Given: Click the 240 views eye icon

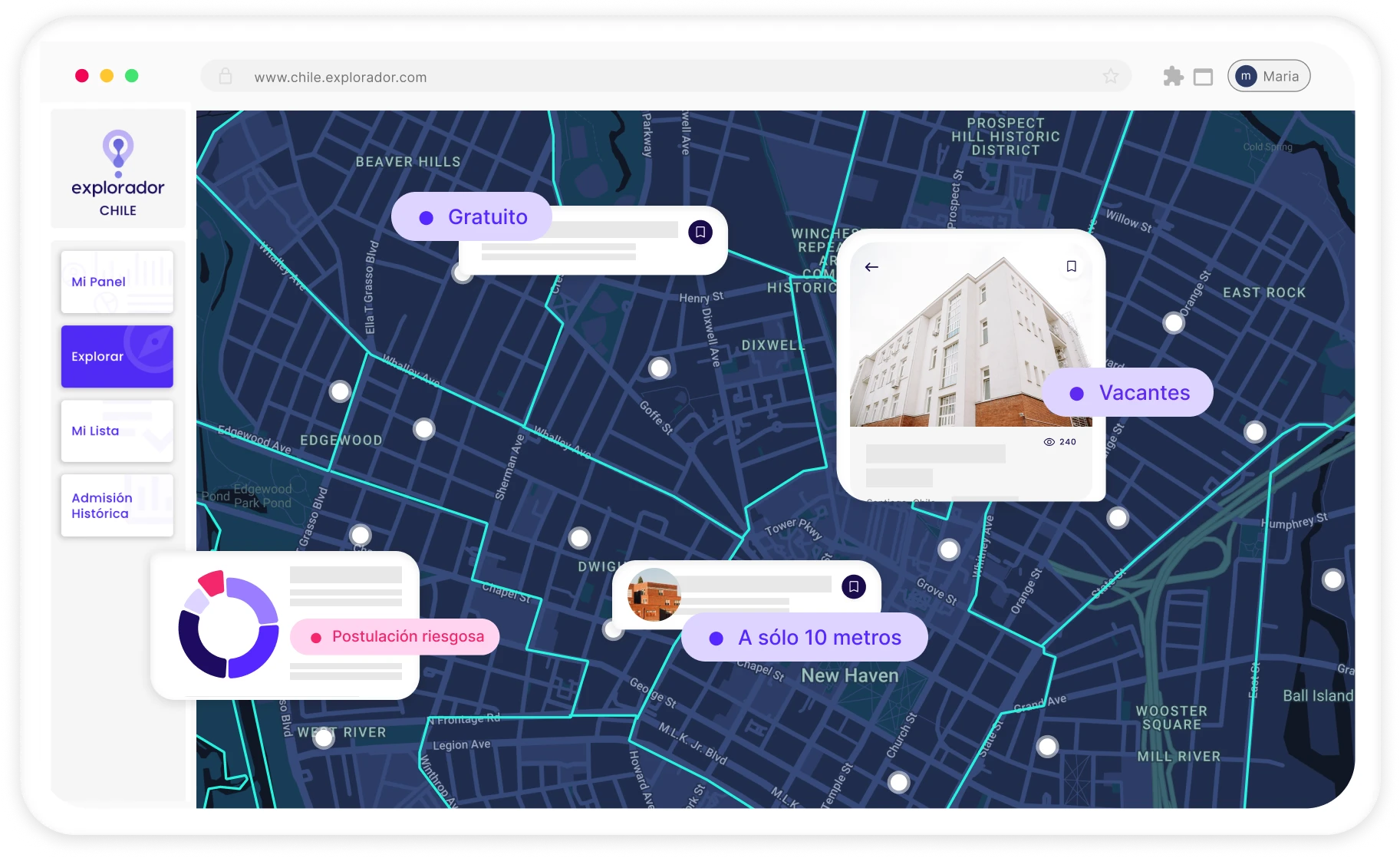Looking at the screenshot, I should click(1049, 442).
